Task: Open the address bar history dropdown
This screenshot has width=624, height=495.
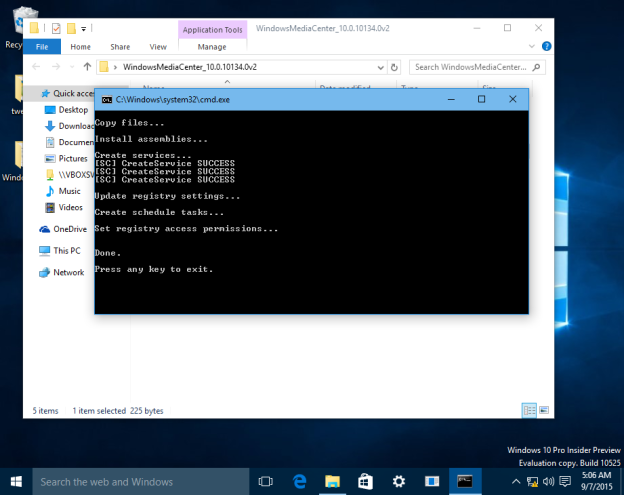Action: pos(380,67)
